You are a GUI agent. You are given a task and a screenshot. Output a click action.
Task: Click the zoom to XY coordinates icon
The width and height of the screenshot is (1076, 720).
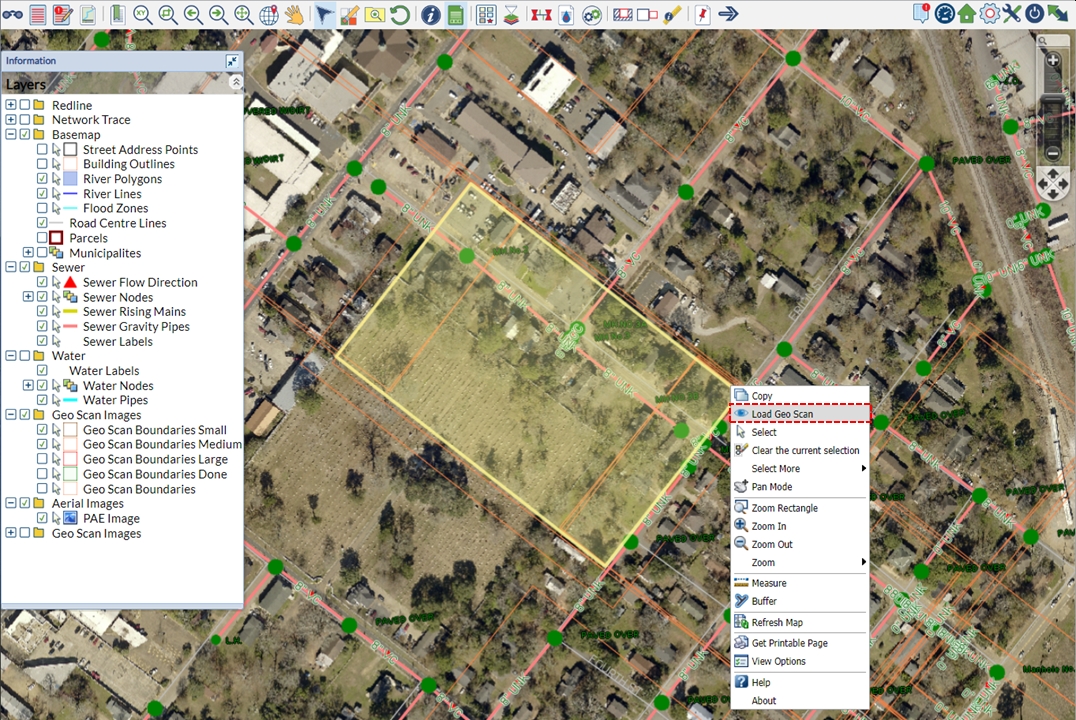143,14
